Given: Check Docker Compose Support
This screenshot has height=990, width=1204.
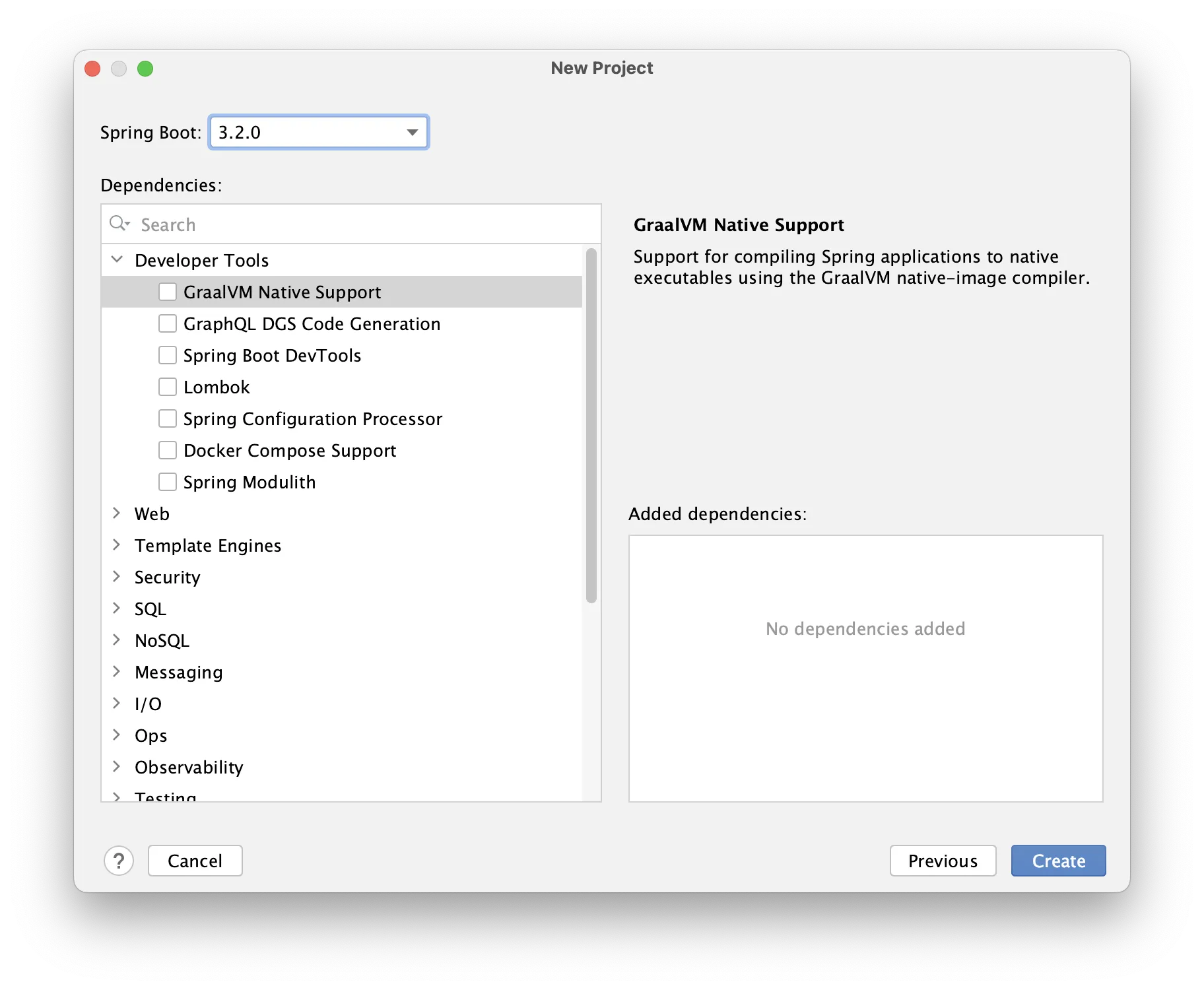Looking at the screenshot, I should click(x=168, y=449).
